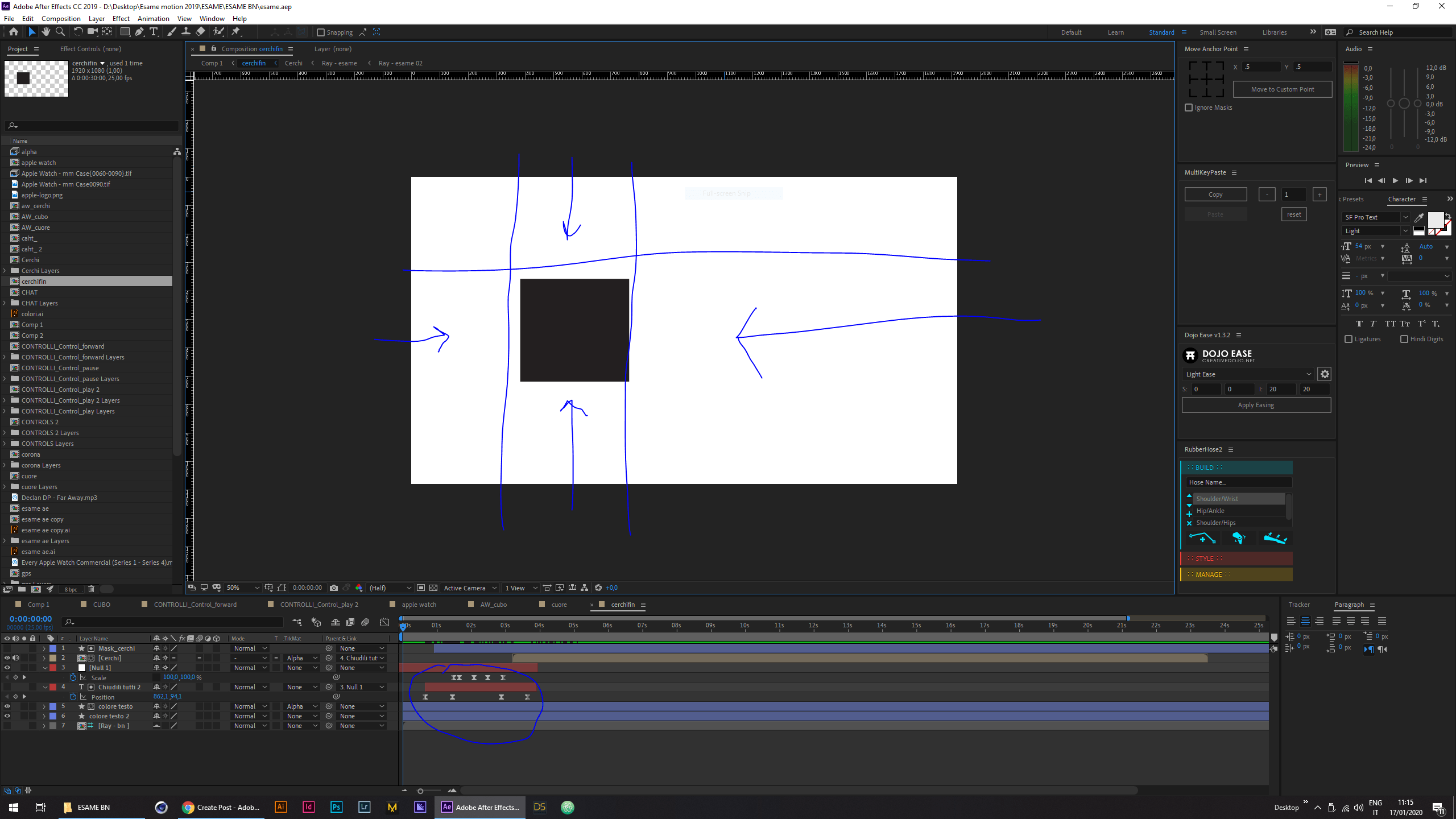The height and width of the screenshot is (819, 1456).
Task: Open the Show Channel RGBA icon
Action: (359, 588)
